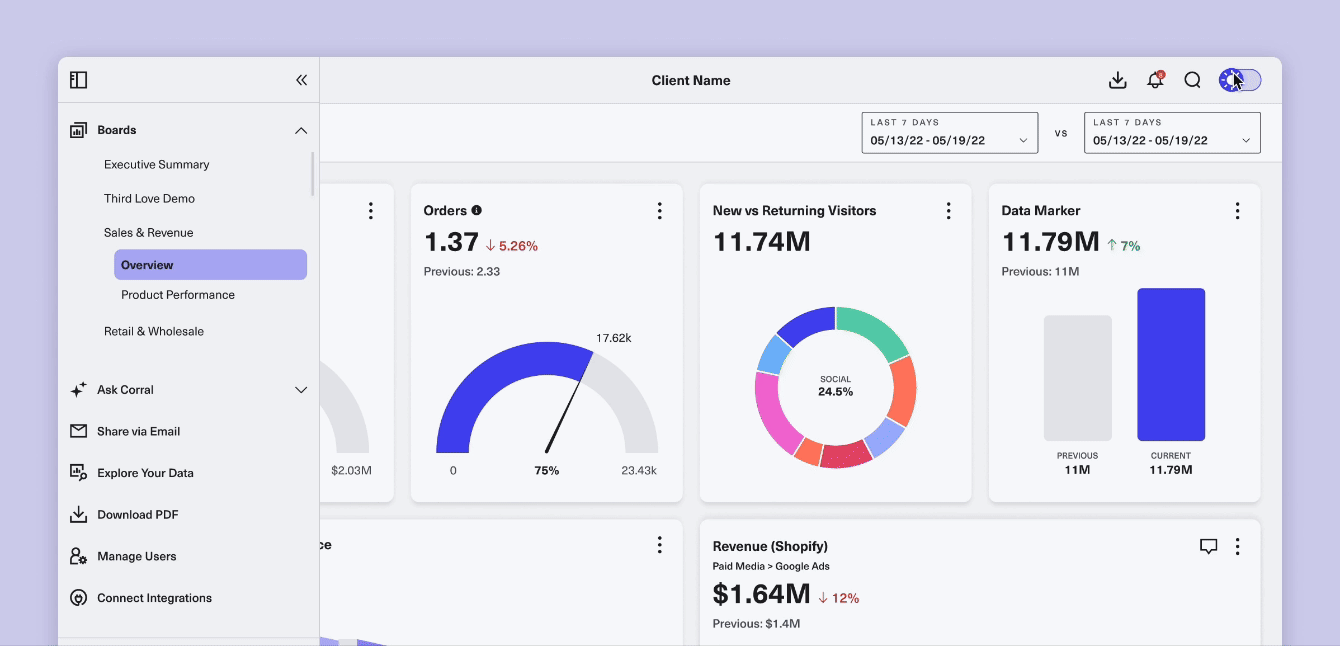This screenshot has height=646, width=1340.
Task: Open comment icon on Revenue (Shopify) card
Action: 1208,546
